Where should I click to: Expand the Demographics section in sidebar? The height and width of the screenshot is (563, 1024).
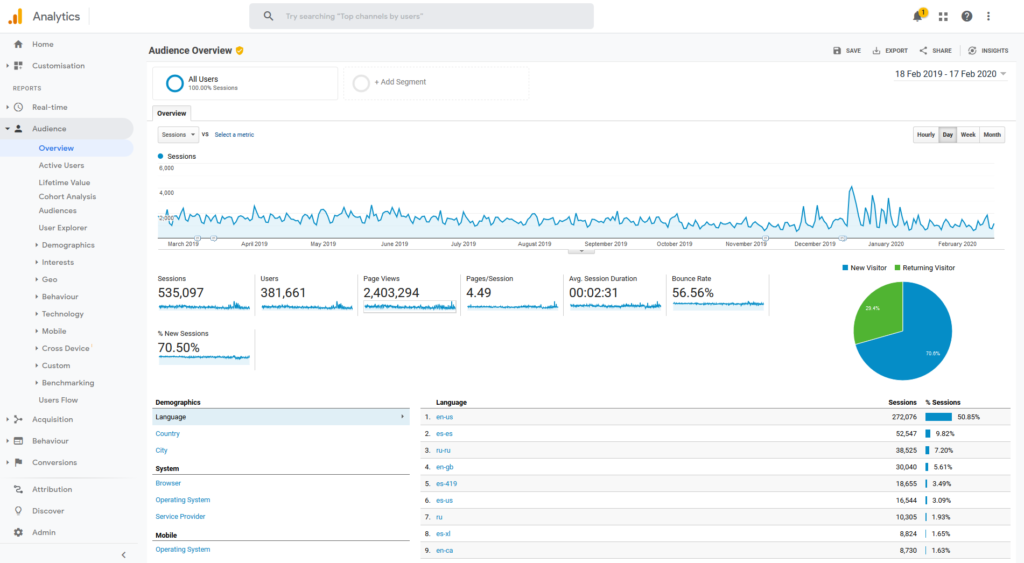coord(67,245)
